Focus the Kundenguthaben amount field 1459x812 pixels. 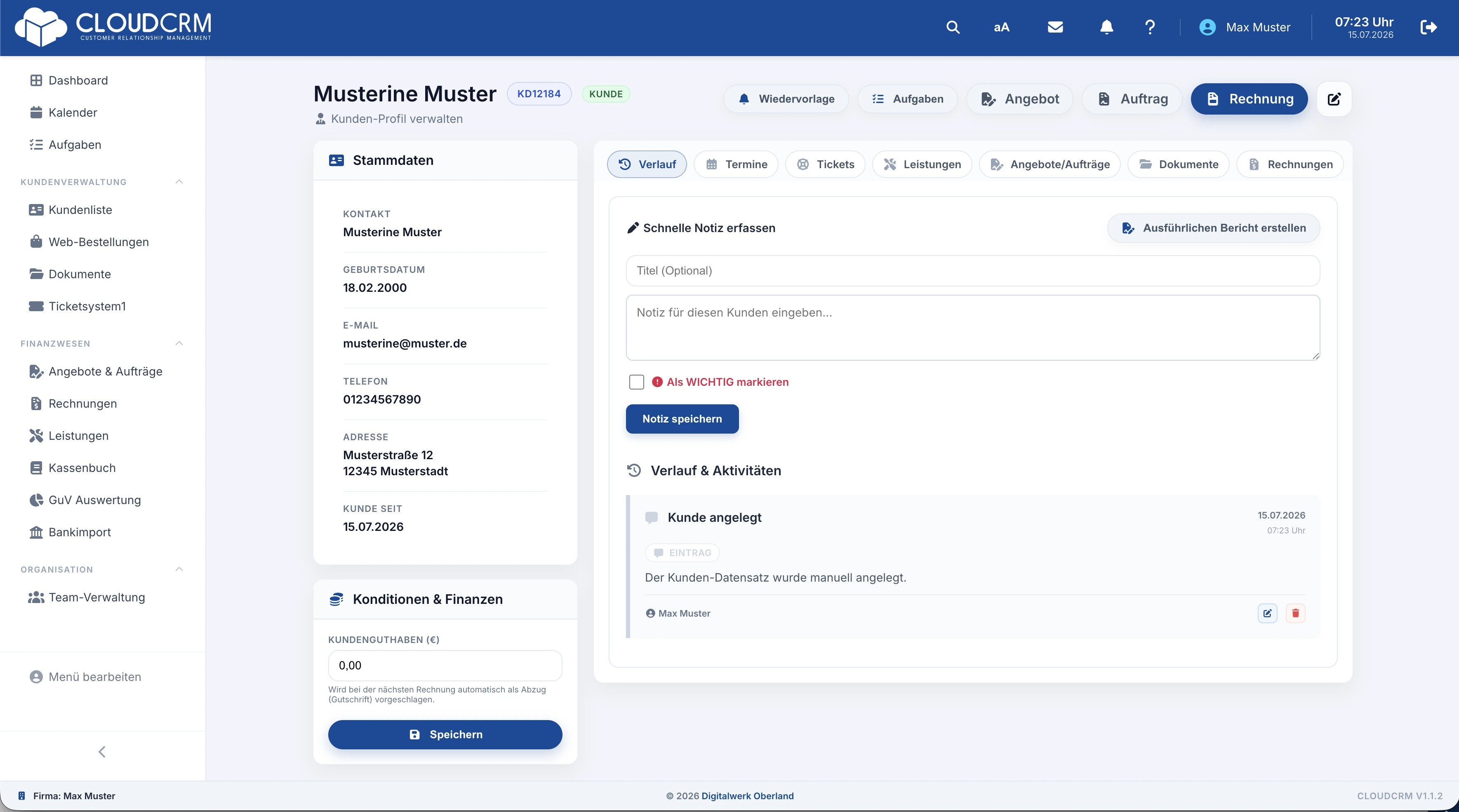click(445, 665)
